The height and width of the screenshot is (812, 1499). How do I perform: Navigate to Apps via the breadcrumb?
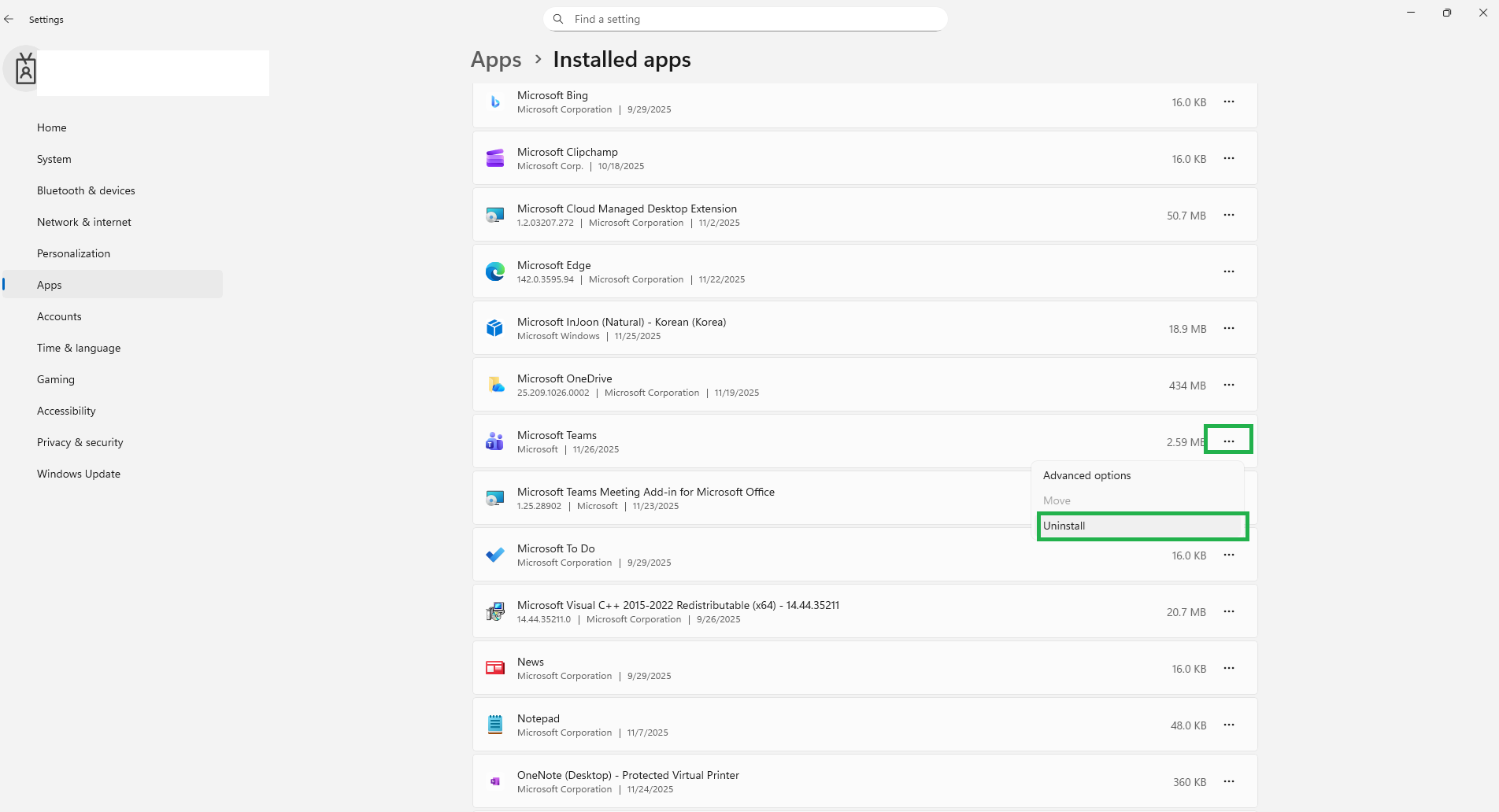tap(496, 60)
